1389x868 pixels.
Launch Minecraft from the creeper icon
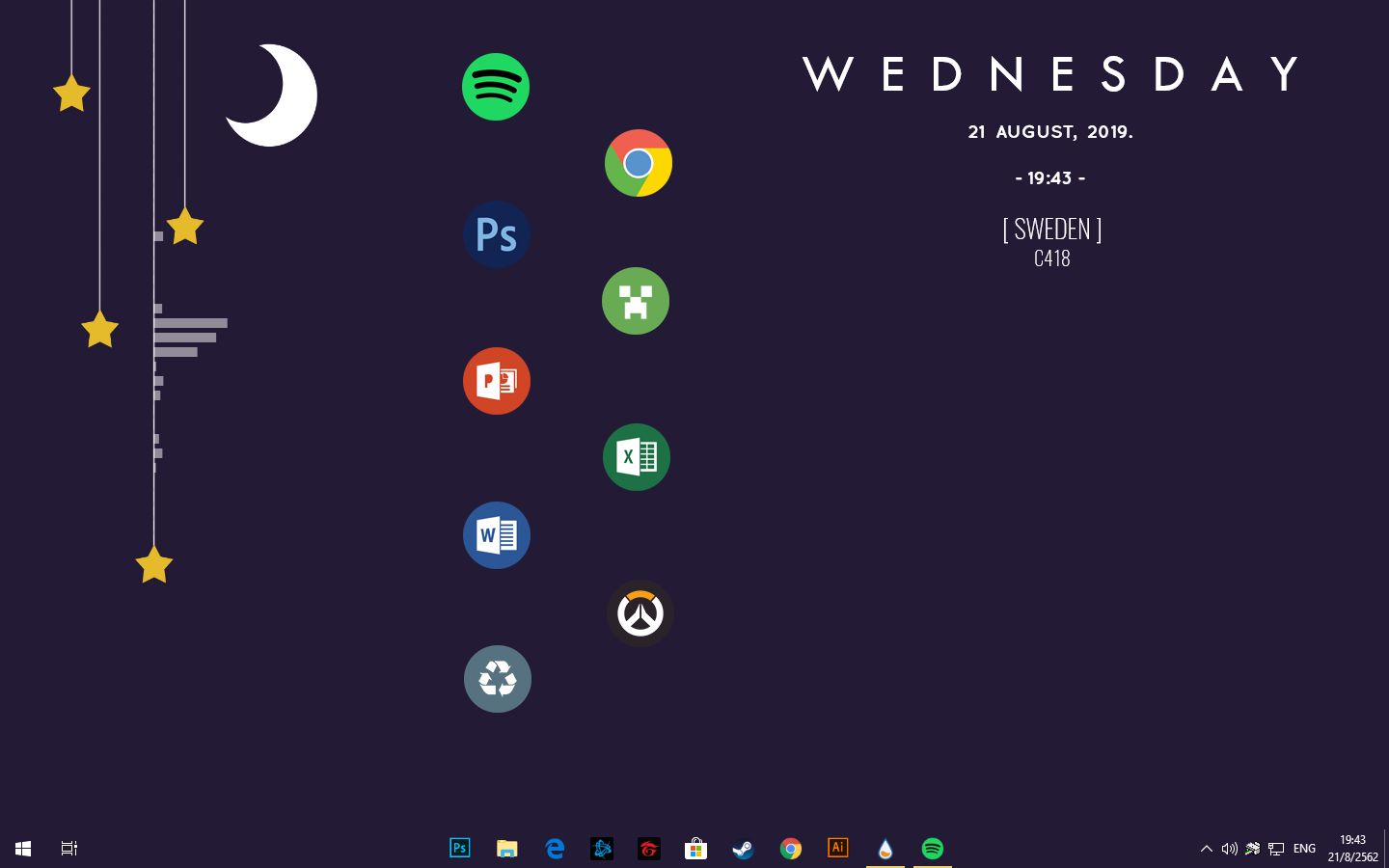(636, 301)
